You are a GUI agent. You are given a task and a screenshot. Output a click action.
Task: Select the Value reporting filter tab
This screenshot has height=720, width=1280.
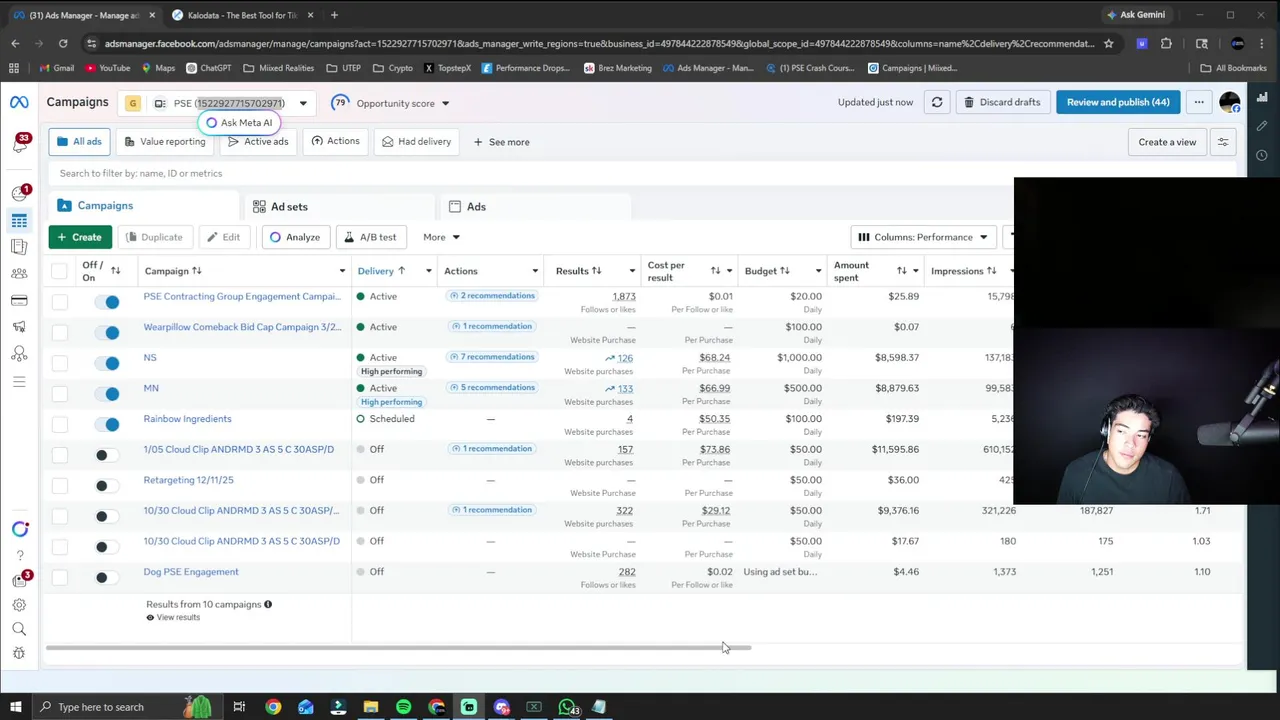click(165, 142)
